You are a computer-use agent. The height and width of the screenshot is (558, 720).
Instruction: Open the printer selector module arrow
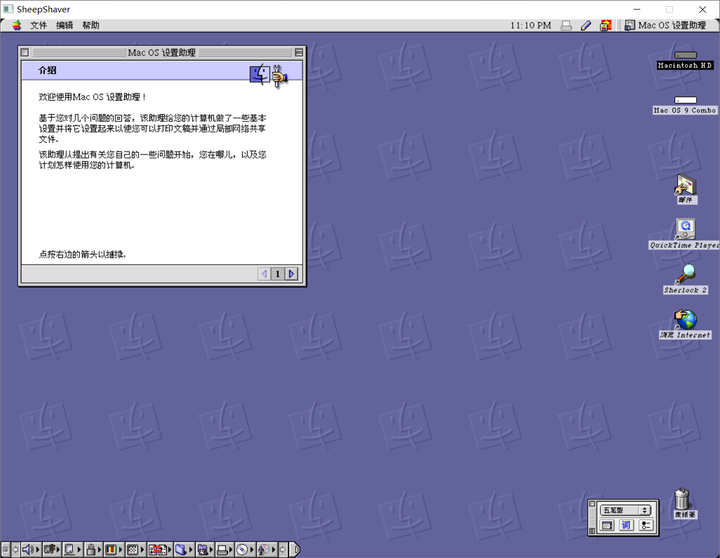[232, 549]
